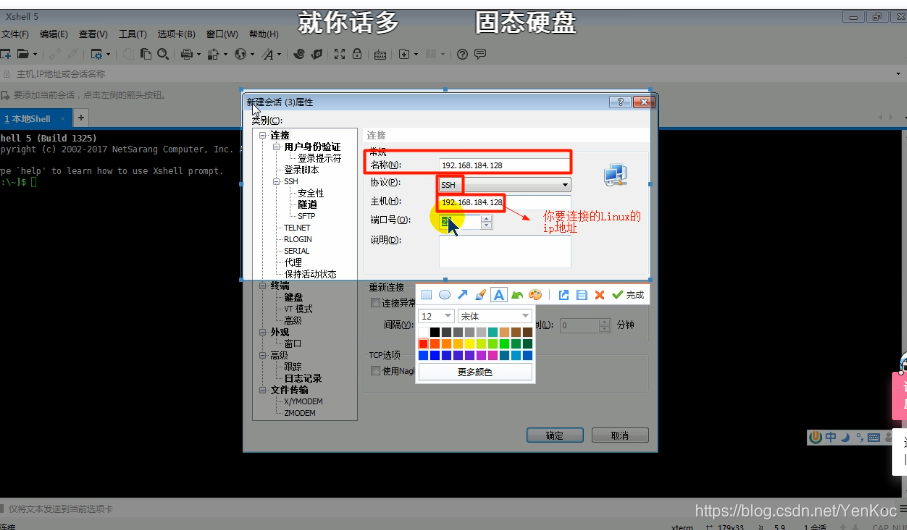Click the dialog help question mark button
This screenshot has height=530, width=907.
pyautogui.click(x=620, y=102)
